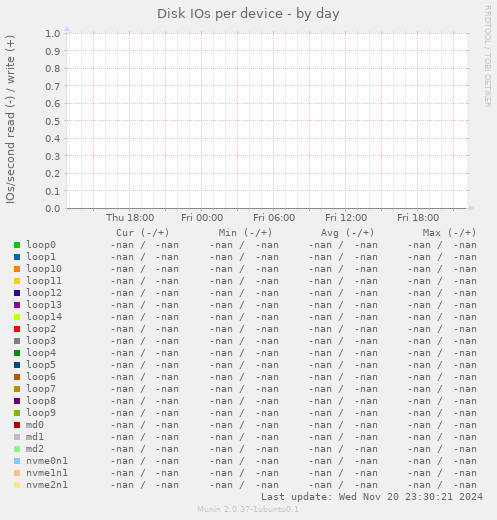
Task: Select the nvme2n1 device label
Action: point(47,485)
